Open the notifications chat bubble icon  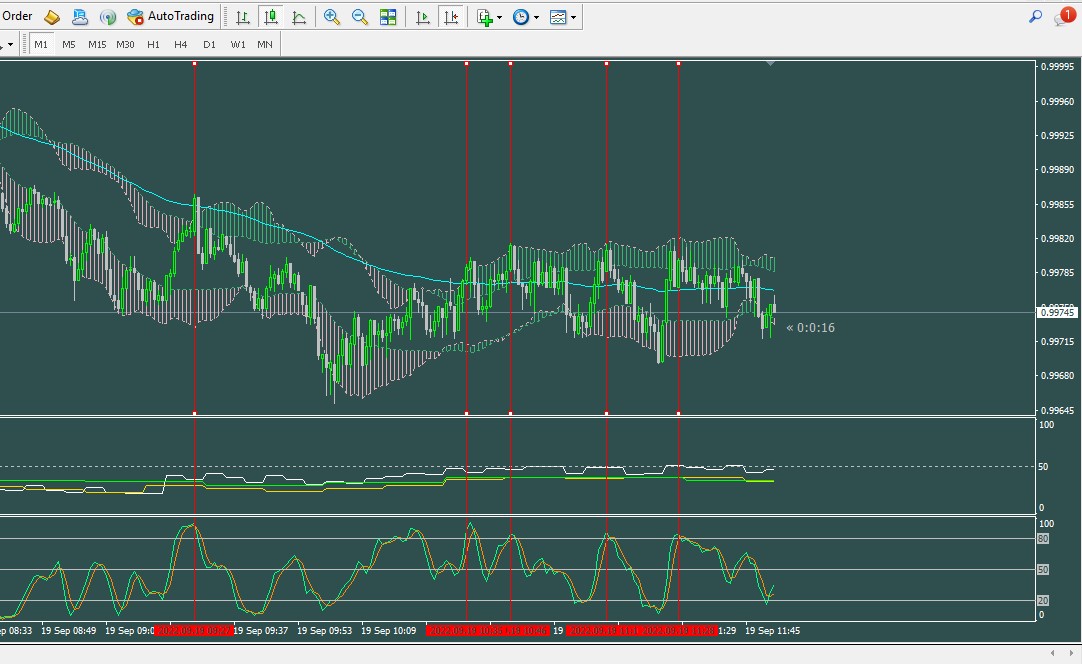pyautogui.click(x=1063, y=17)
